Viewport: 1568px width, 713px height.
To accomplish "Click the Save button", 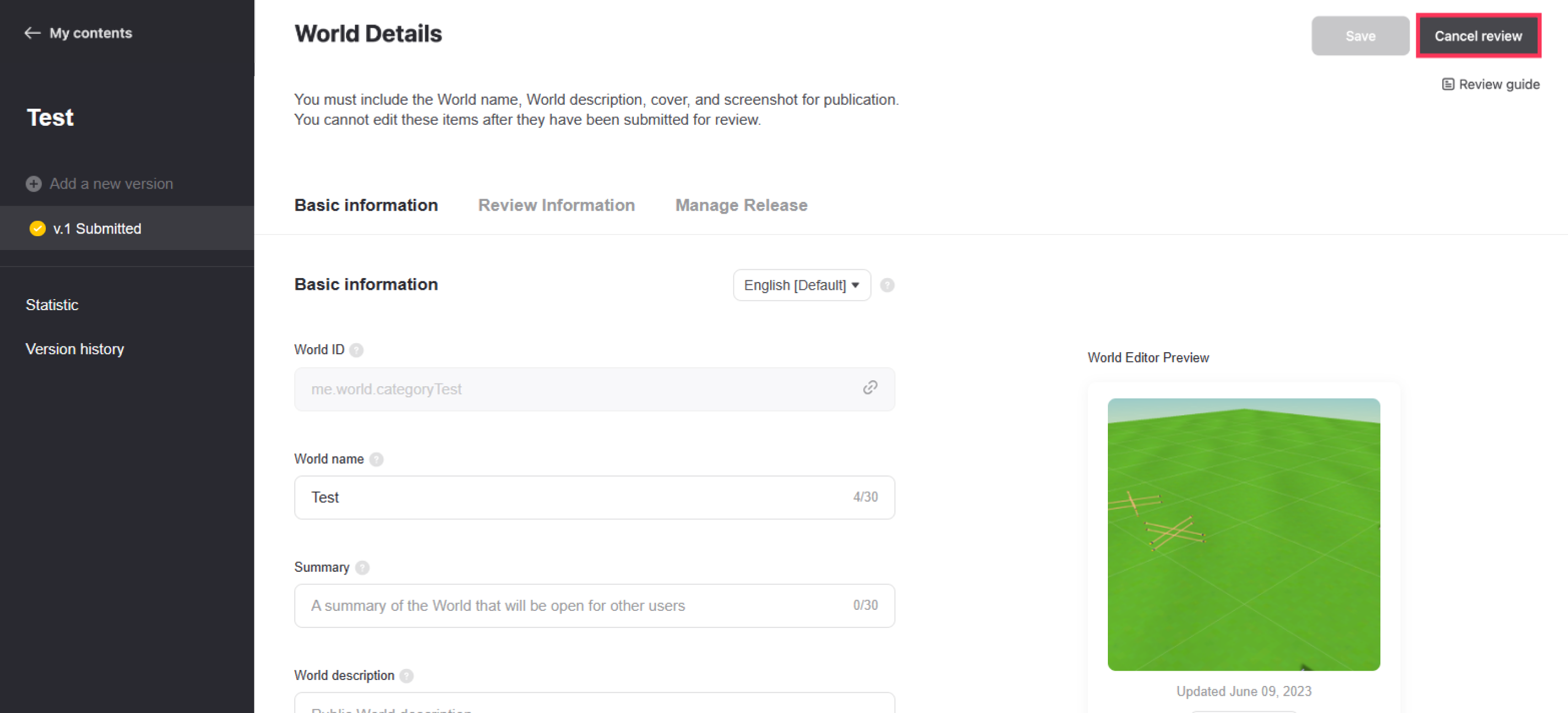I will pyautogui.click(x=1359, y=36).
